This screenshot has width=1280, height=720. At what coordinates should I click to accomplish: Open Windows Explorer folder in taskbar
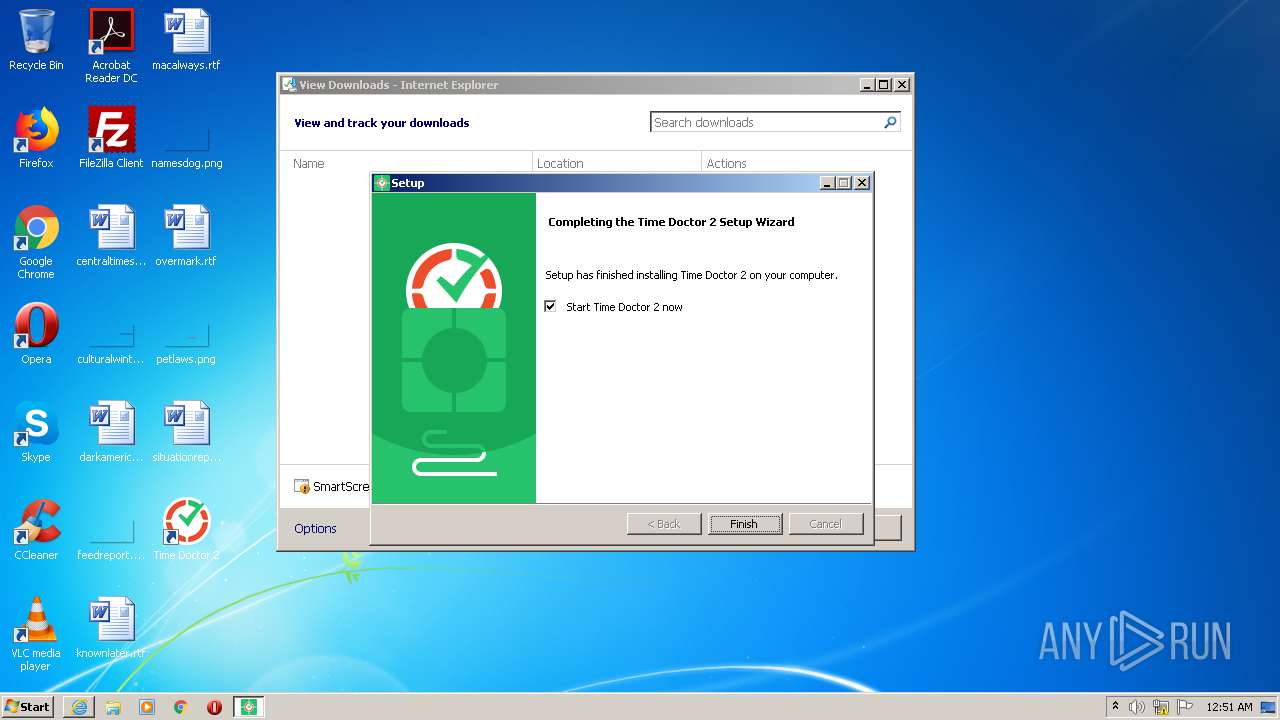point(113,707)
